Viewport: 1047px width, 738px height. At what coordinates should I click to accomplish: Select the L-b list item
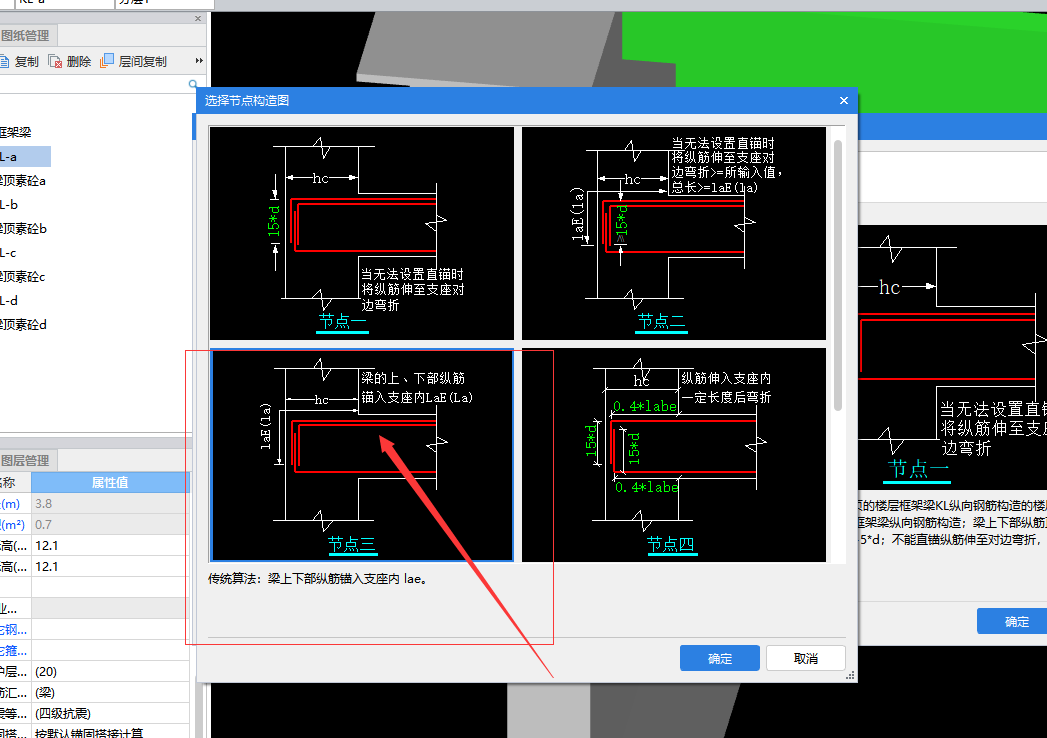click(x=9, y=205)
